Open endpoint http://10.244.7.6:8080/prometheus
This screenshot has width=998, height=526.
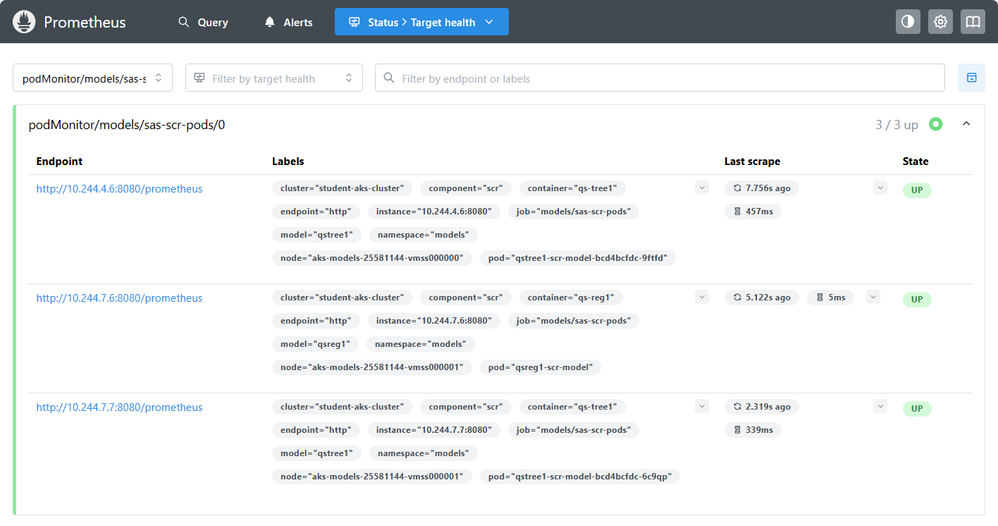pos(119,298)
